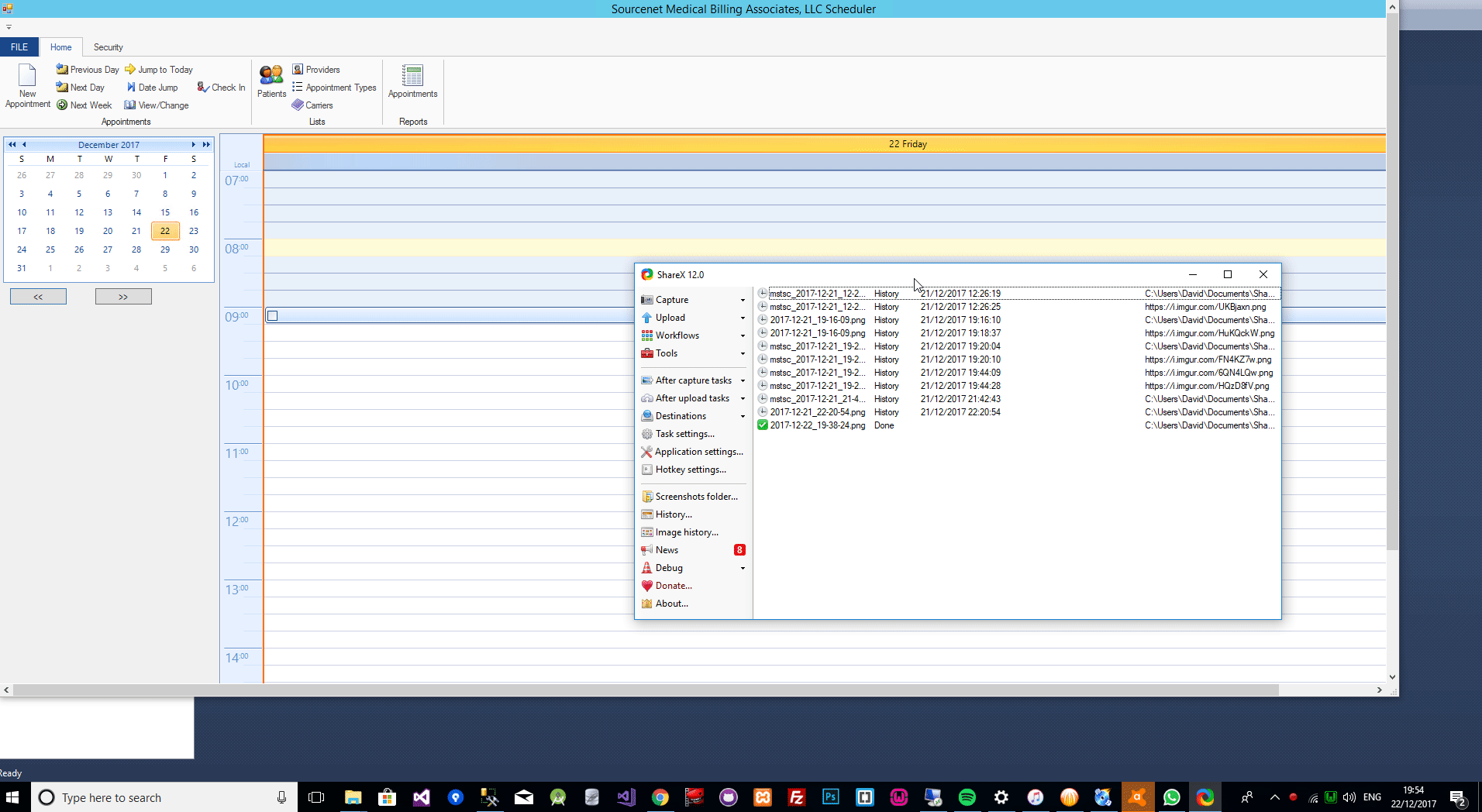Create a New Appointment from the ribbon
The height and width of the screenshot is (812, 1482).
[x=28, y=86]
